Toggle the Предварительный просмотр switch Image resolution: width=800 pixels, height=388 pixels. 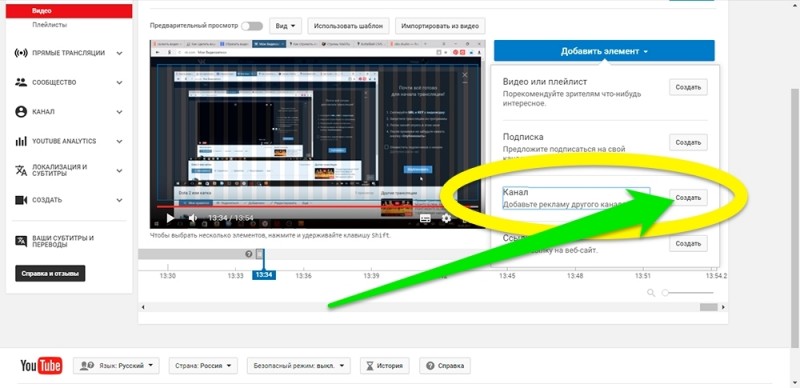[x=252, y=26]
